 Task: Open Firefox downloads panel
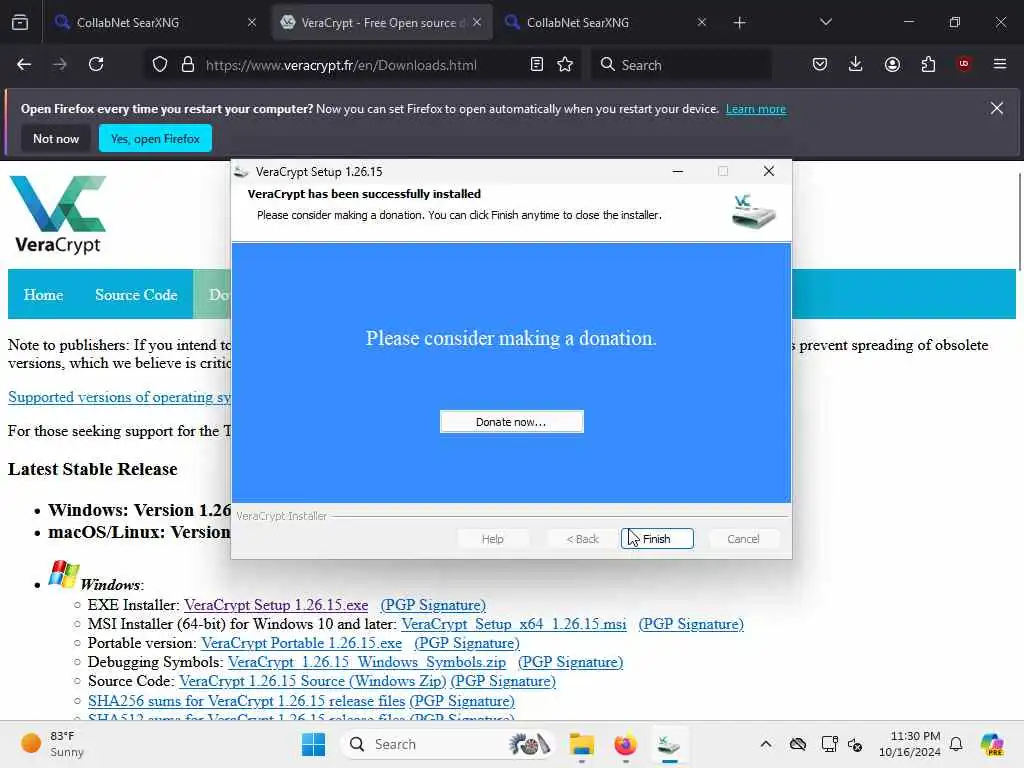(x=856, y=65)
